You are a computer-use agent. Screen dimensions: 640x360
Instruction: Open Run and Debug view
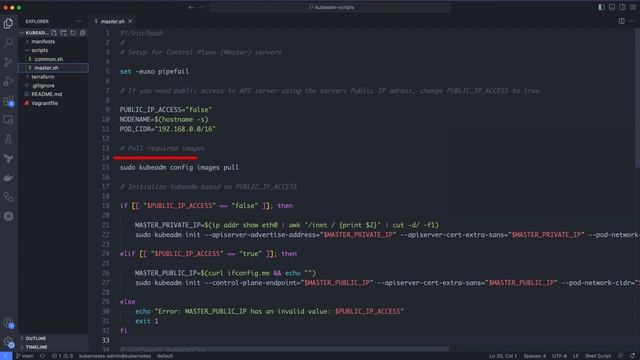pos(8,81)
